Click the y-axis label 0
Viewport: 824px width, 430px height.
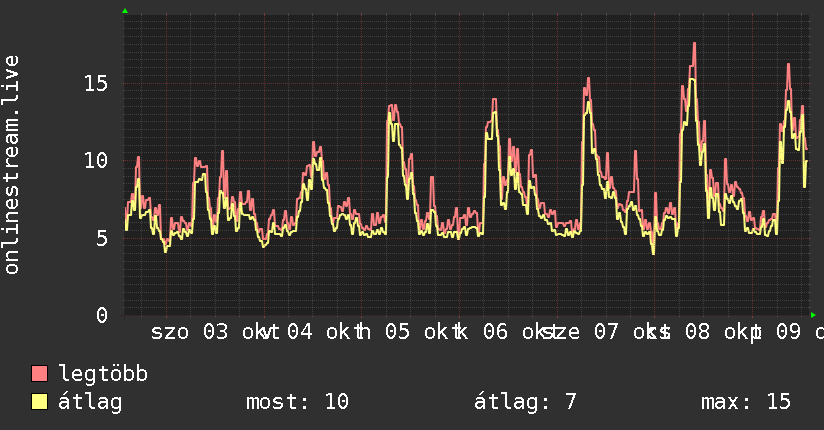pos(102,315)
